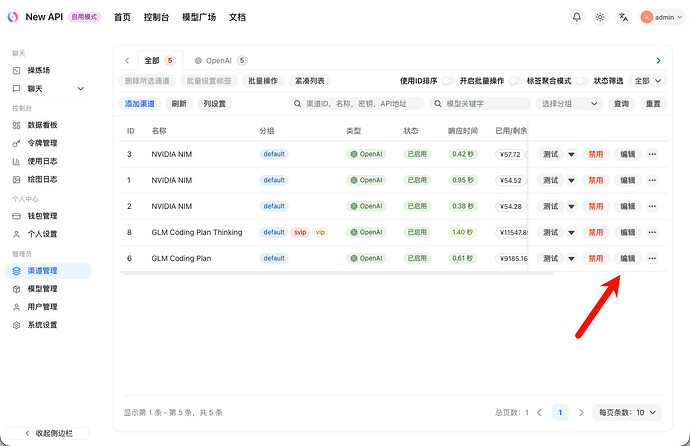
Task: Click the 批量操作 button
Action: tap(263, 81)
